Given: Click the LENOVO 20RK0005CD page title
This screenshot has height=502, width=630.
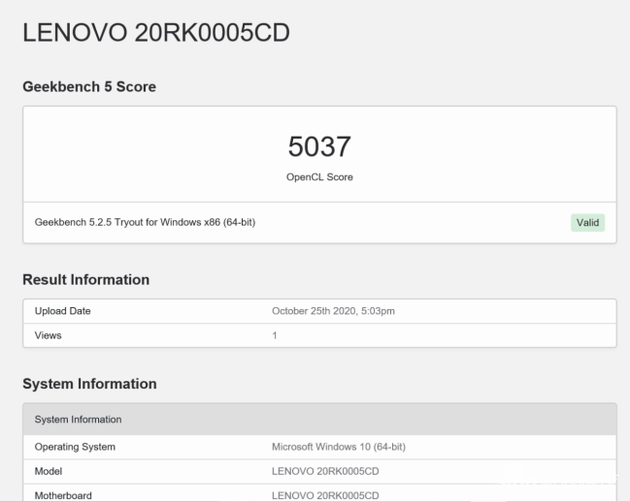Looking at the screenshot, I should [156, 33].
